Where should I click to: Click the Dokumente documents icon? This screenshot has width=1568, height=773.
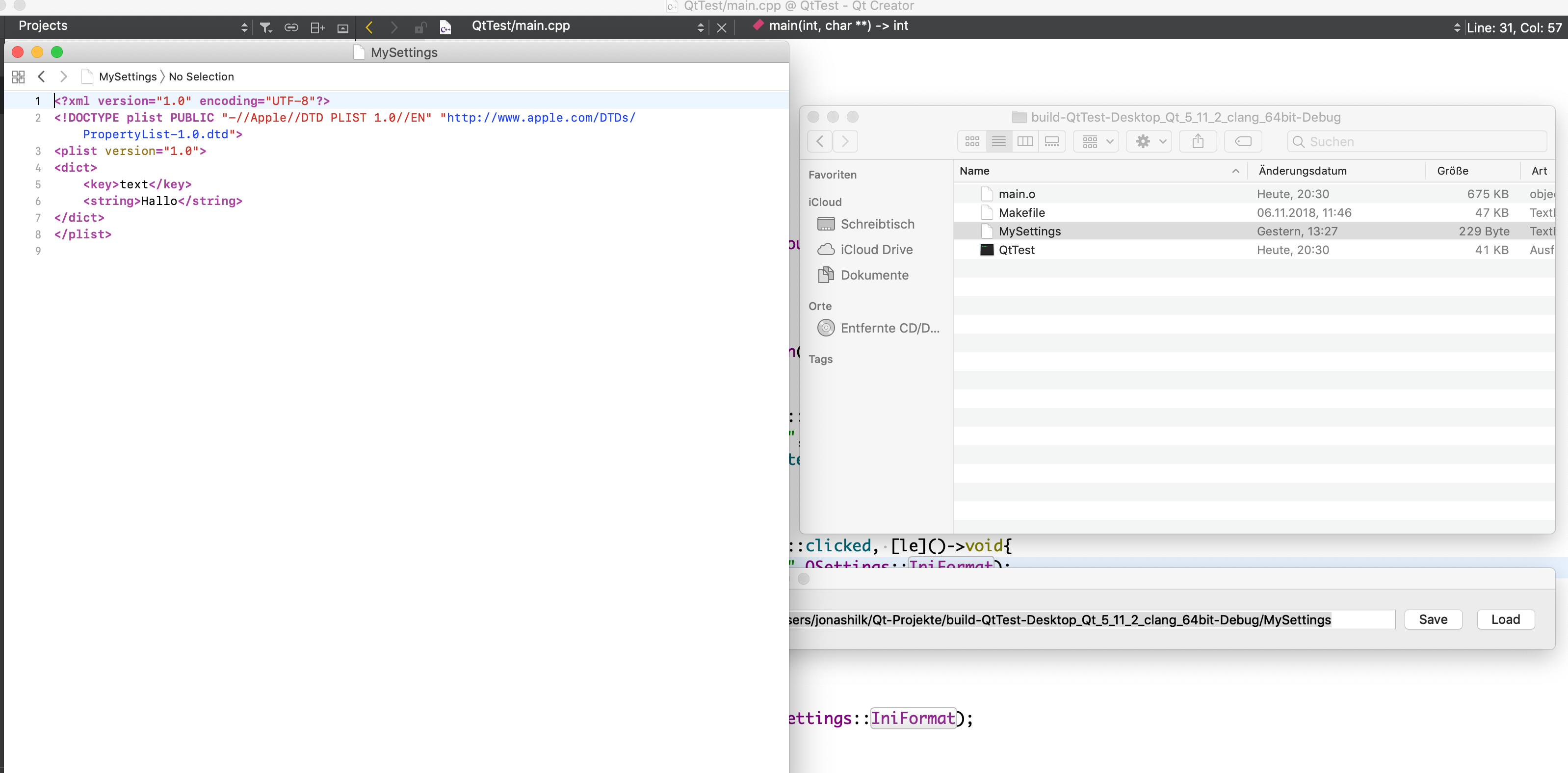coord(825,275)
